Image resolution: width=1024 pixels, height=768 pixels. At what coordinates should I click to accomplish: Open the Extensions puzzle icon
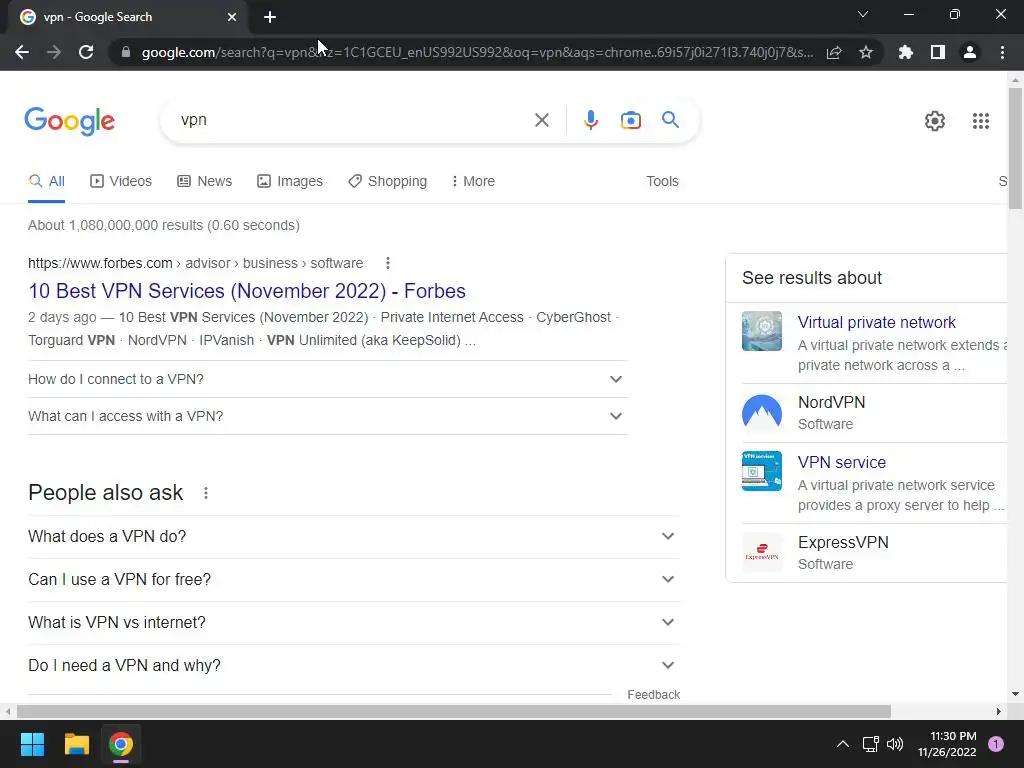point(906,52)
